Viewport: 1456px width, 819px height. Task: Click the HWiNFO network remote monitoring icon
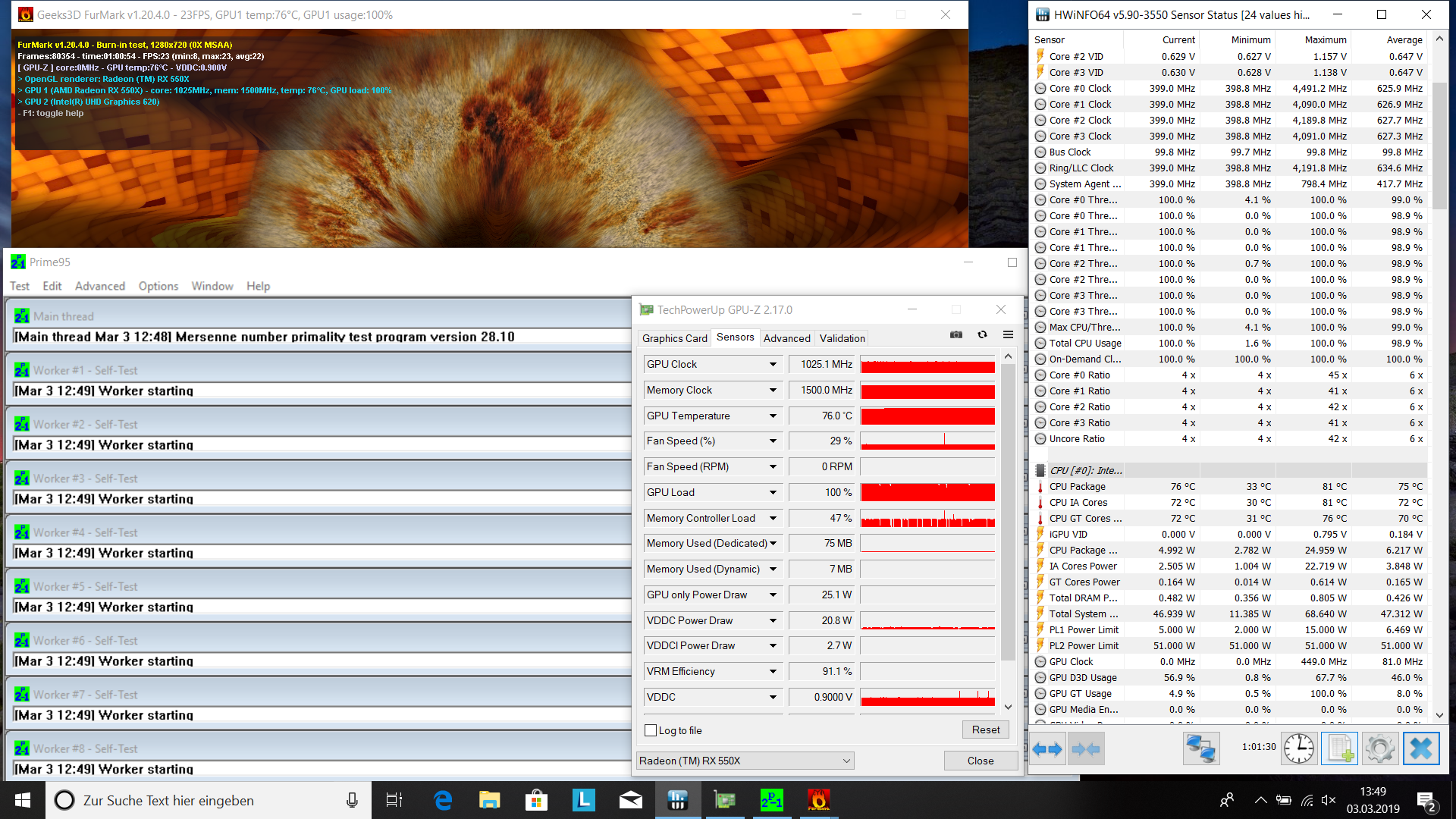(1201, 749)
